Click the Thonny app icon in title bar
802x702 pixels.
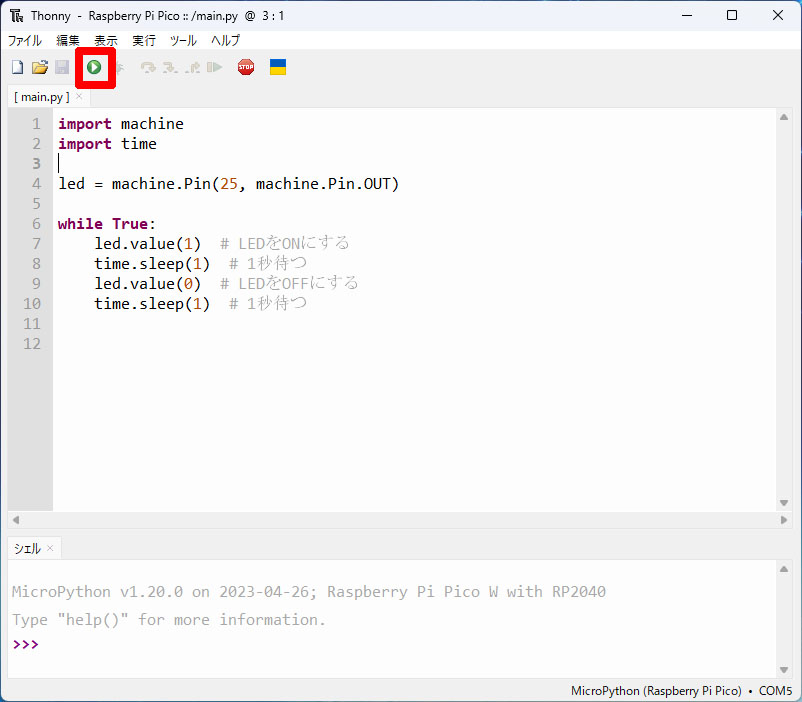pyautogui.click(x=16, y=16)
